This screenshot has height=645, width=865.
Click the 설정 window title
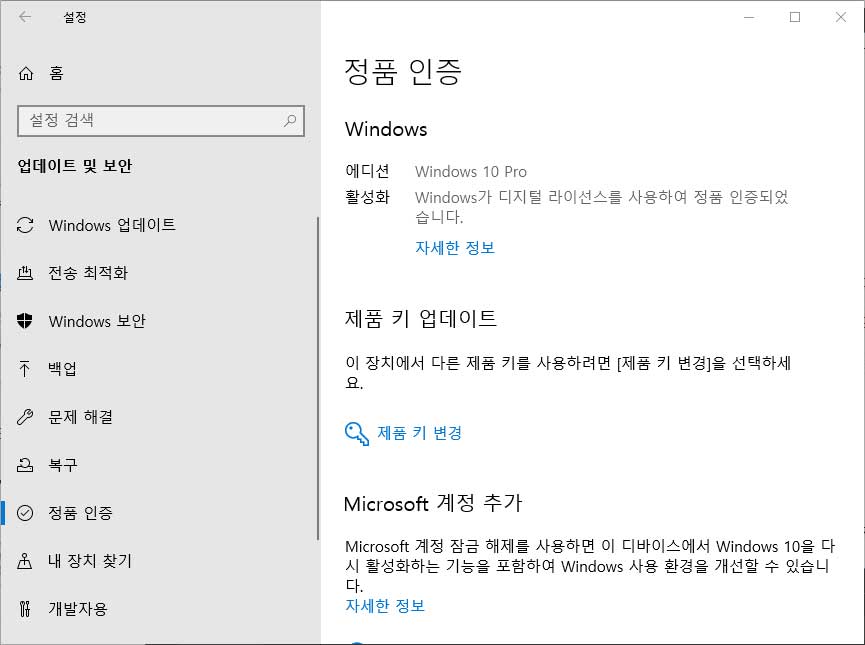pyautogui.click(x=75, y=17)
